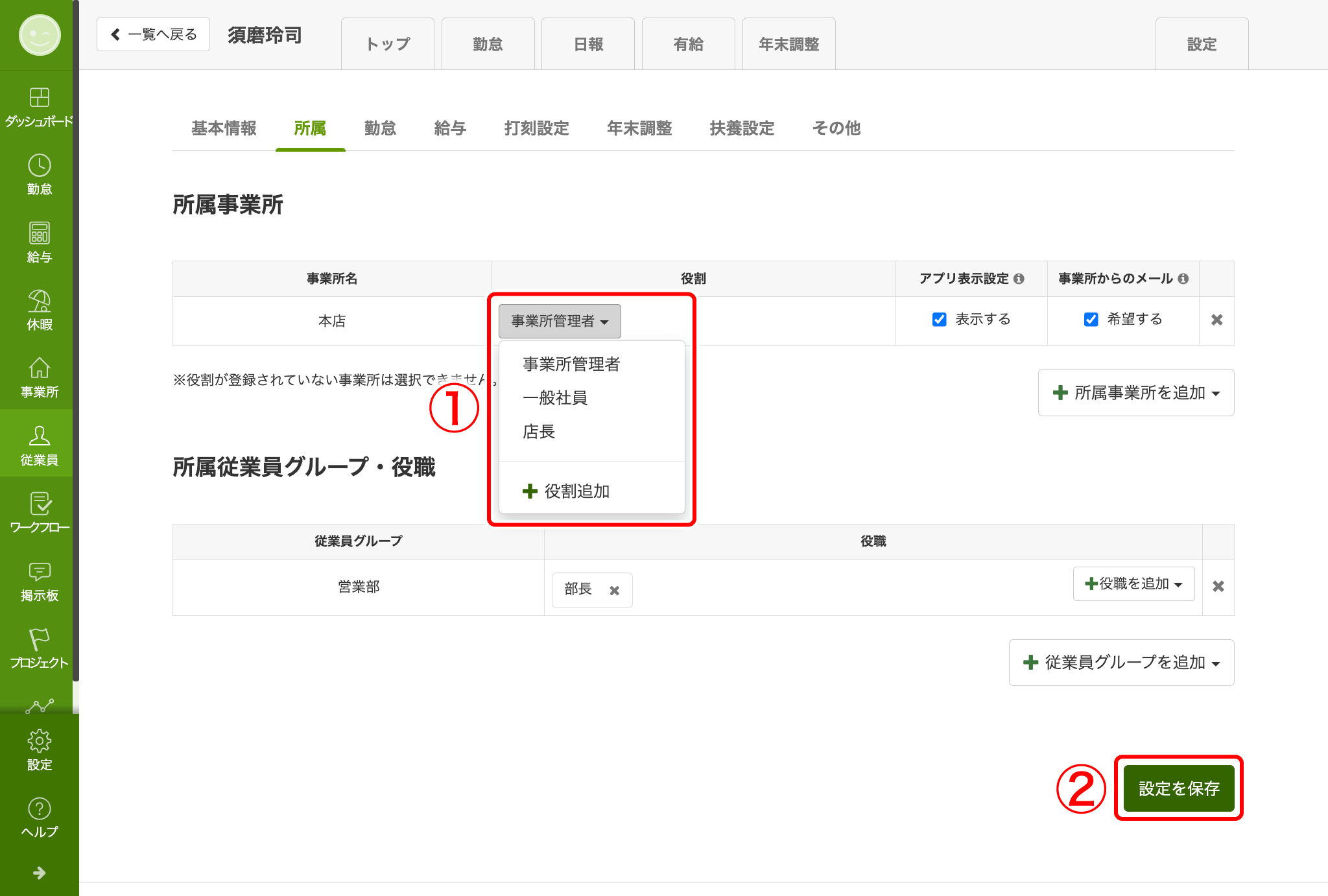Image resolution: width=1328 pixels, height=896 pixels.
Task: Expand the sidebar with the bottom arrow
Action: tap(39, 873)
